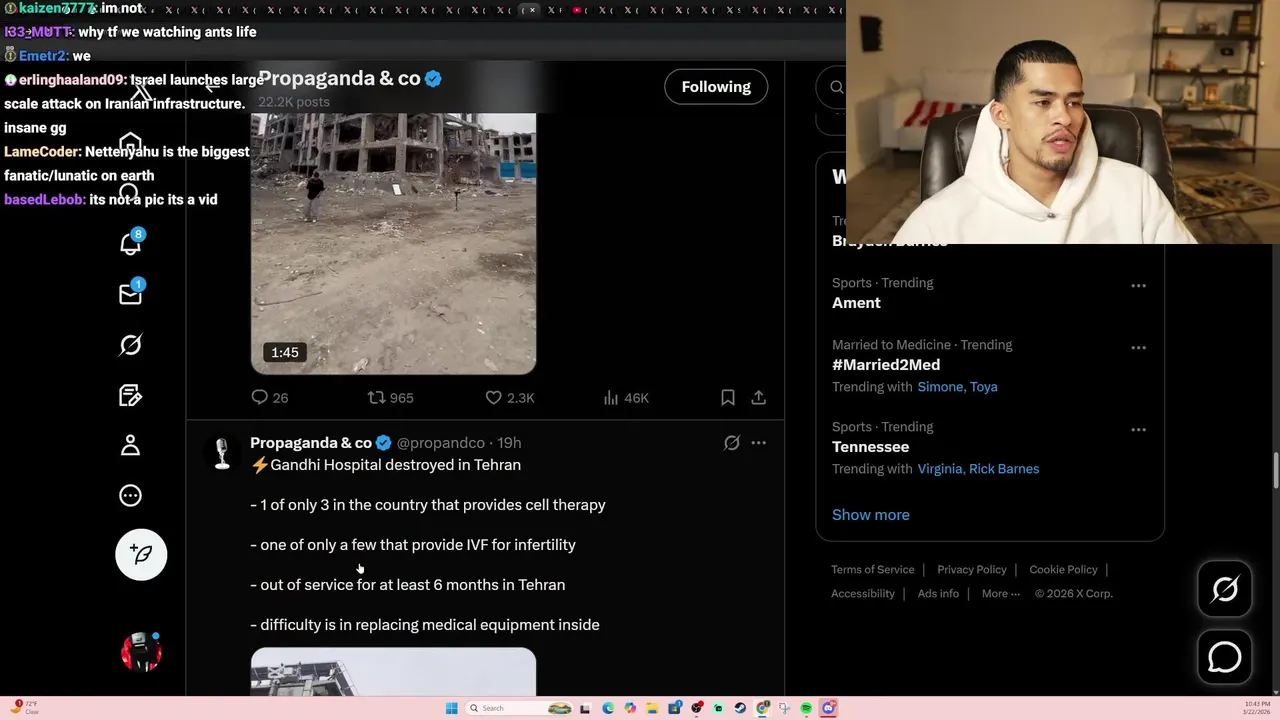The width and height of the screenshot is (1280, 720).
Task: Click the Windows taskbar Search box
Action: [520, 708]
